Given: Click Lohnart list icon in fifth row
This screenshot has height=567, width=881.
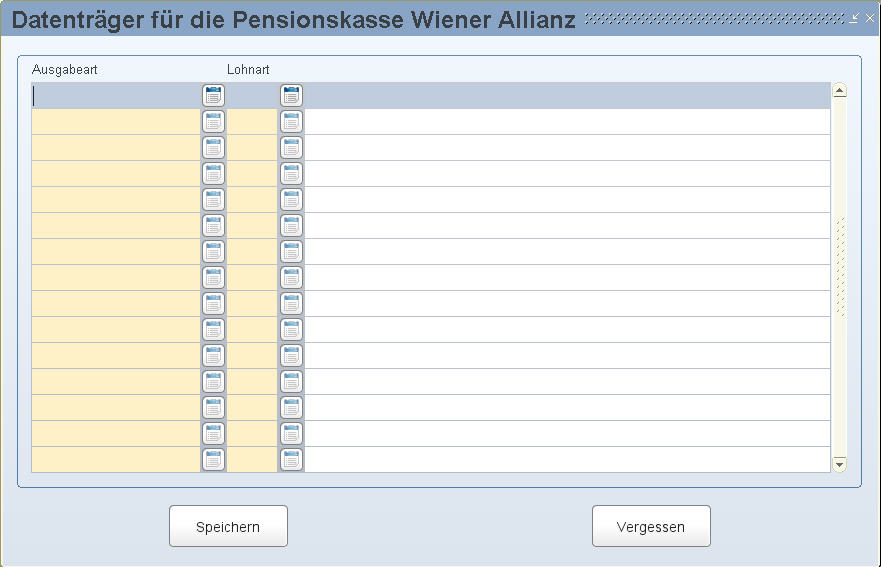Looking at the screenshot, I should [291, 200].
